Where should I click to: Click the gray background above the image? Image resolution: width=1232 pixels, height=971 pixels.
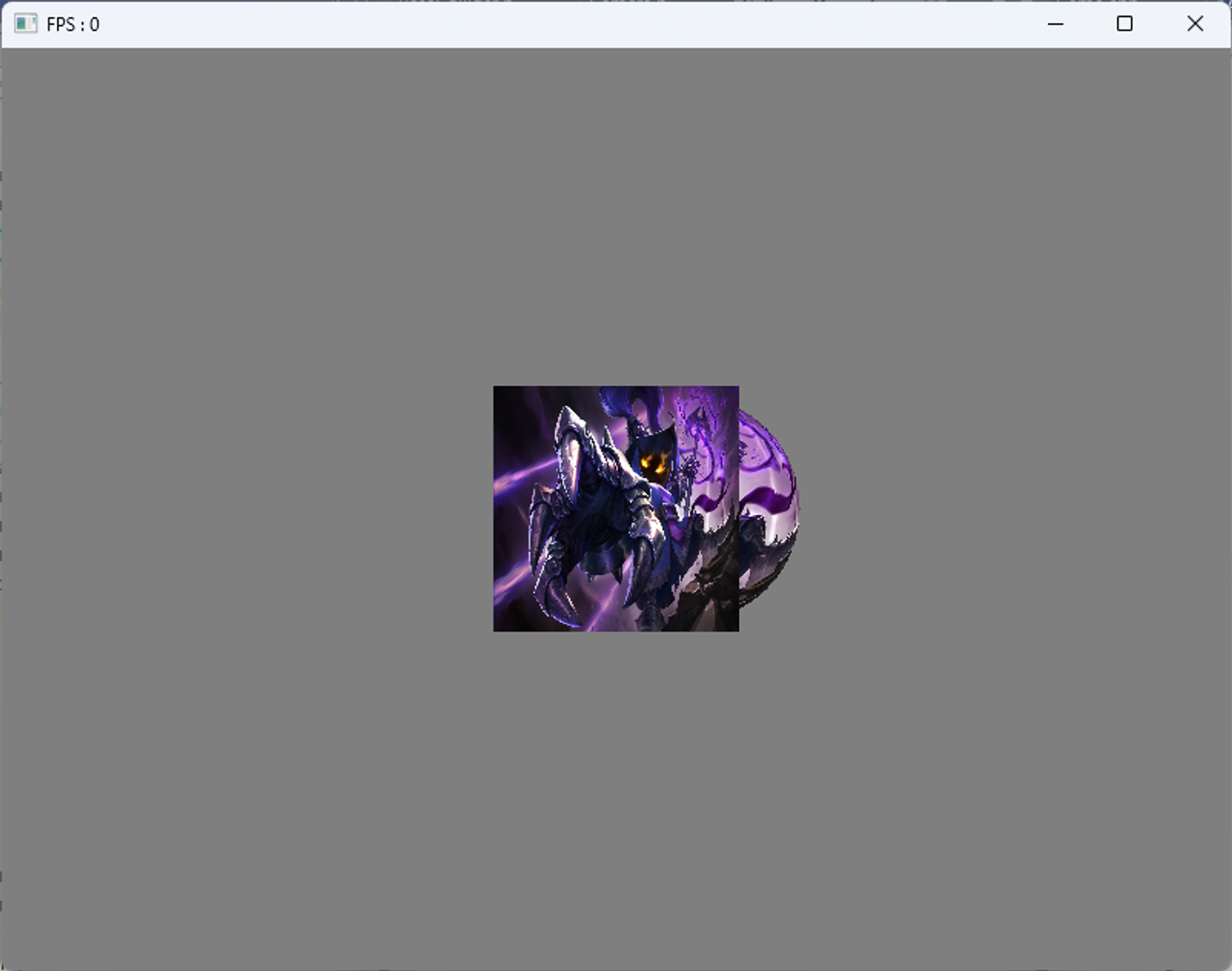pyautogui.click(x=616, y=216)
